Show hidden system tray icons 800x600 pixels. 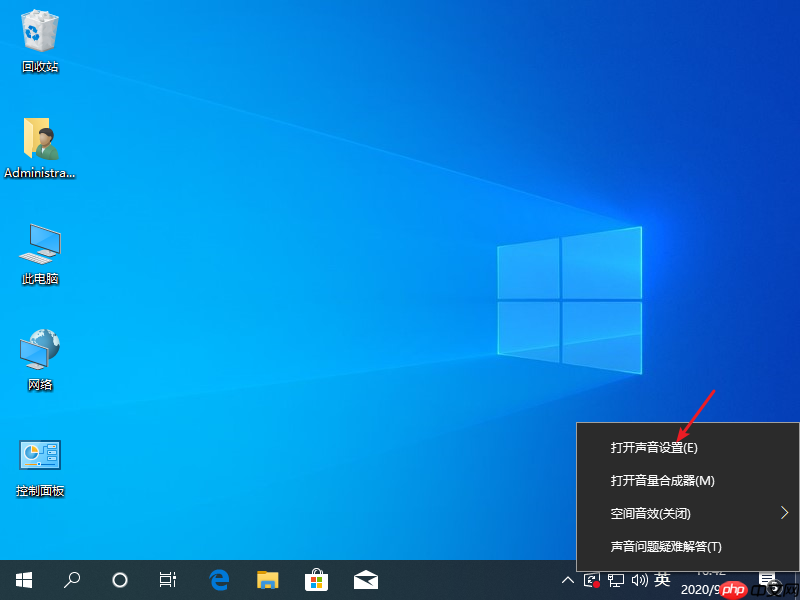pyautogui.click(x=567, y=580)
